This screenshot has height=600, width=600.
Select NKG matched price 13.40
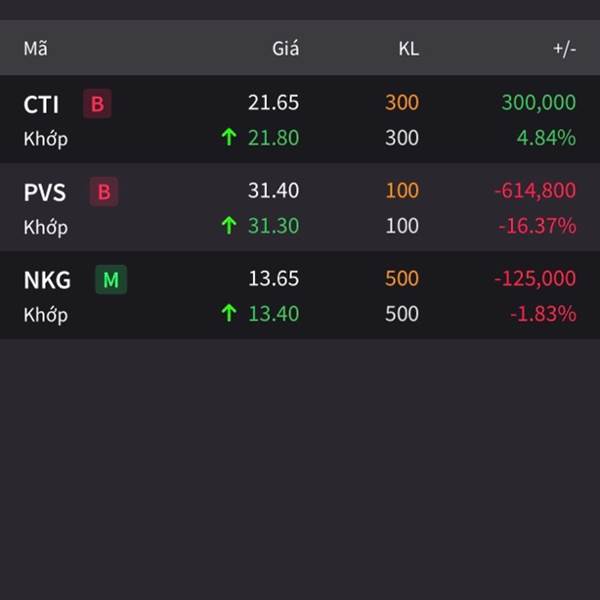coord(273,314)
